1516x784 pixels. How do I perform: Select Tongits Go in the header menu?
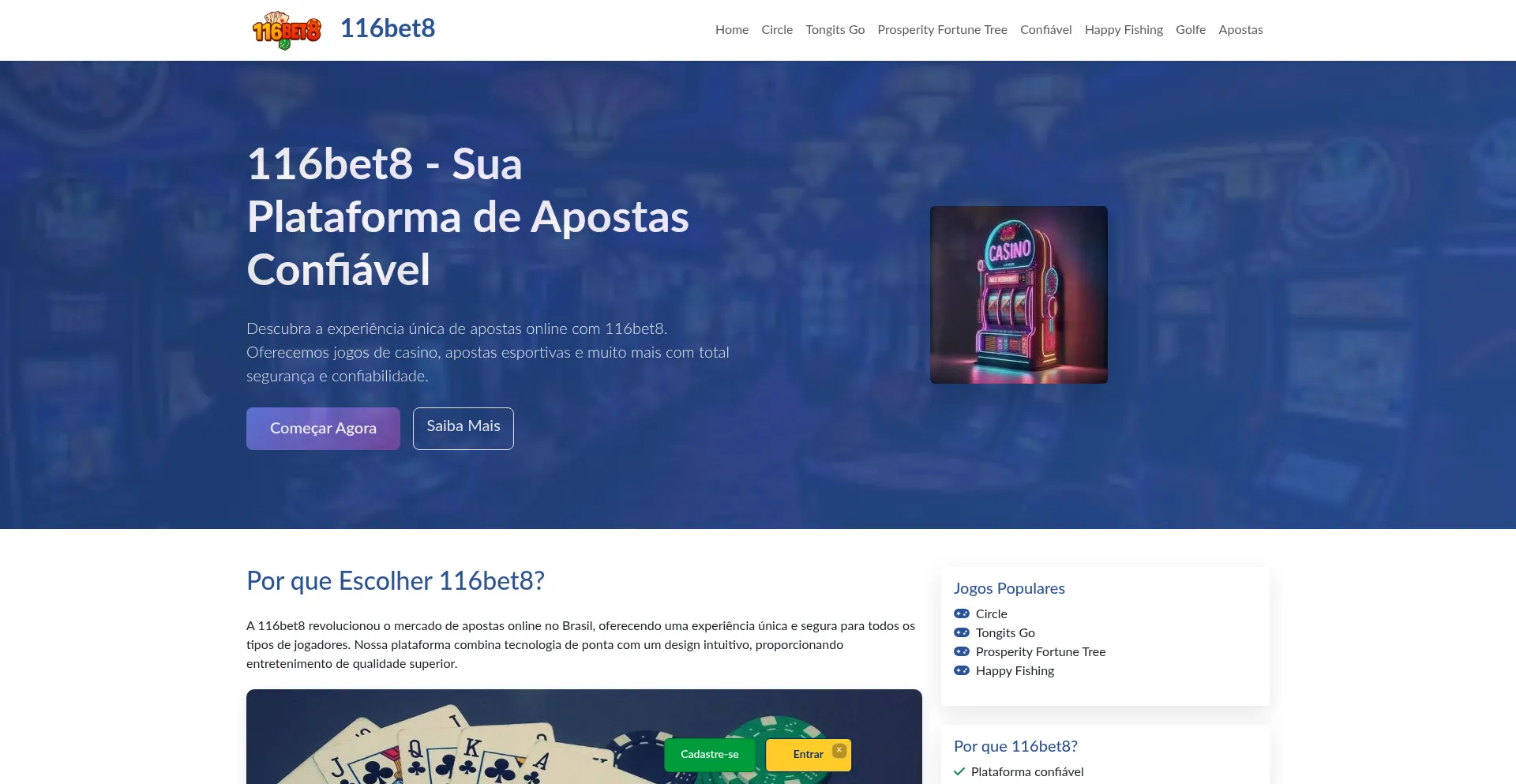pyautogui.click(x=835, y=30)
